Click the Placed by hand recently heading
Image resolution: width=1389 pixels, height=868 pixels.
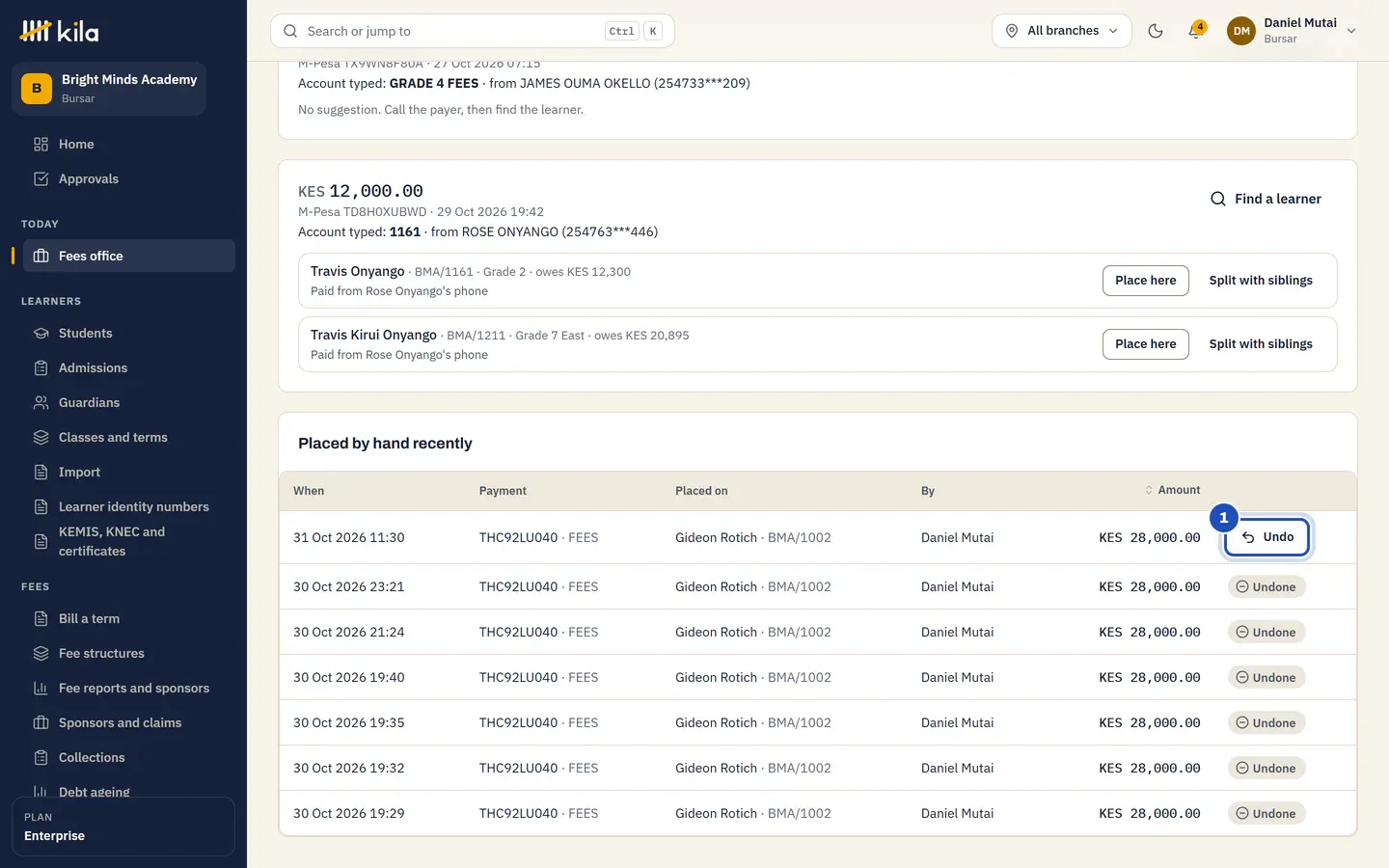tap(385, 444)
